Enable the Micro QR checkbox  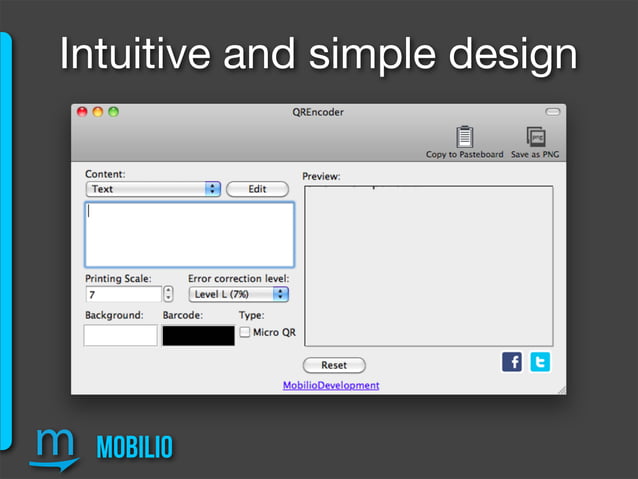tap(245, 332)
